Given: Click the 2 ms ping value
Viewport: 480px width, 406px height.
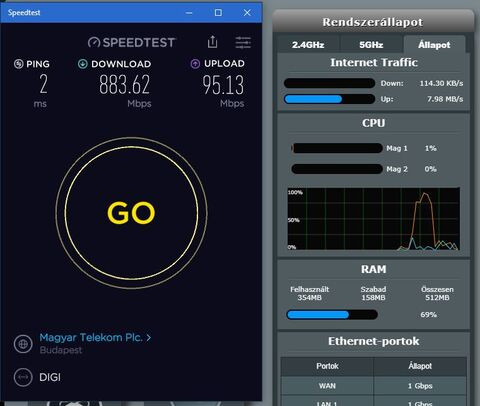Looking at the screenshot, I should click(43, 84).
